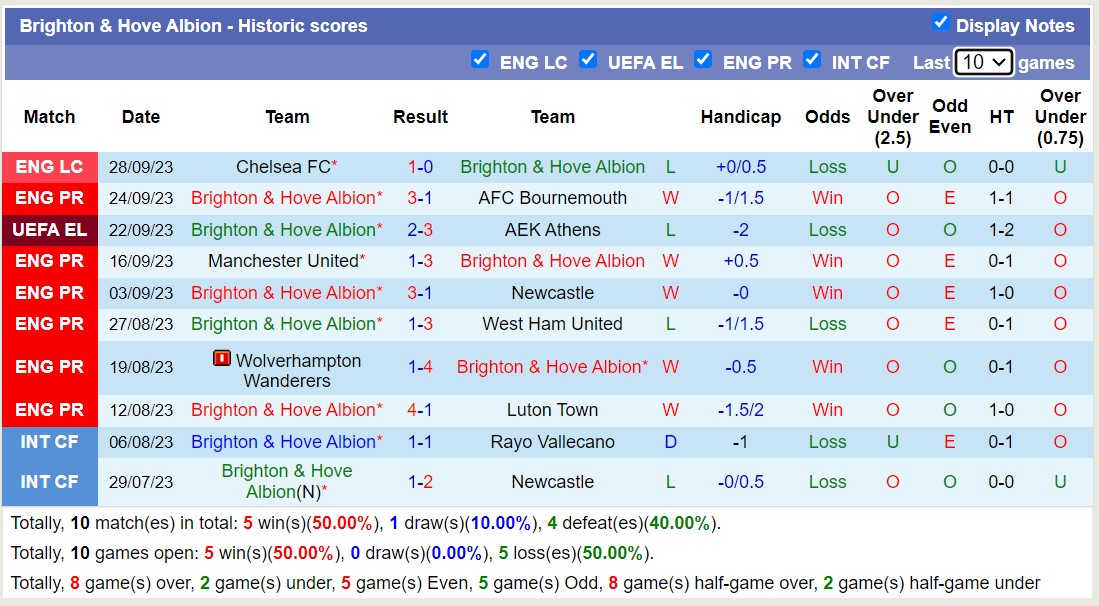Click the Date column header
Image resolution: width=1099 pixels, height=606 pixels.
point(140,117)
